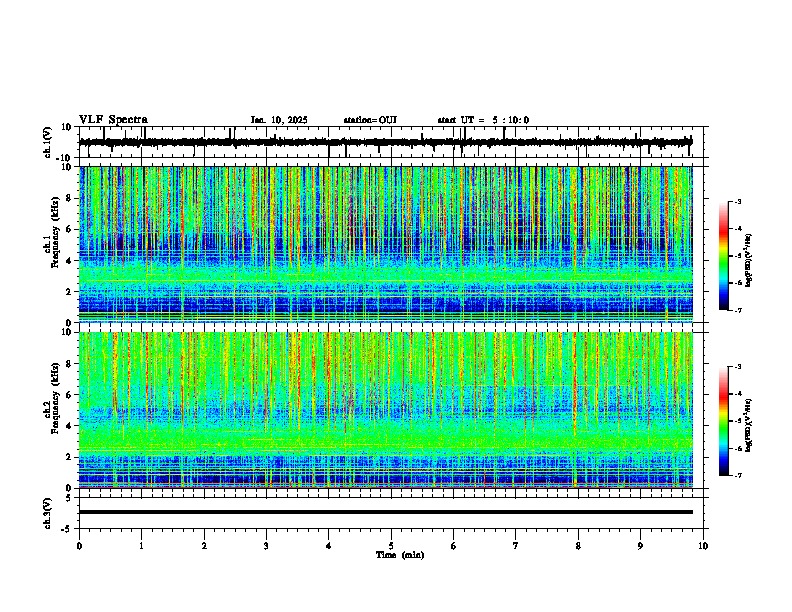Click time axis tick label 5
Image resolution: width=792 pixels, height=612 pixels.
pos(391,546)
